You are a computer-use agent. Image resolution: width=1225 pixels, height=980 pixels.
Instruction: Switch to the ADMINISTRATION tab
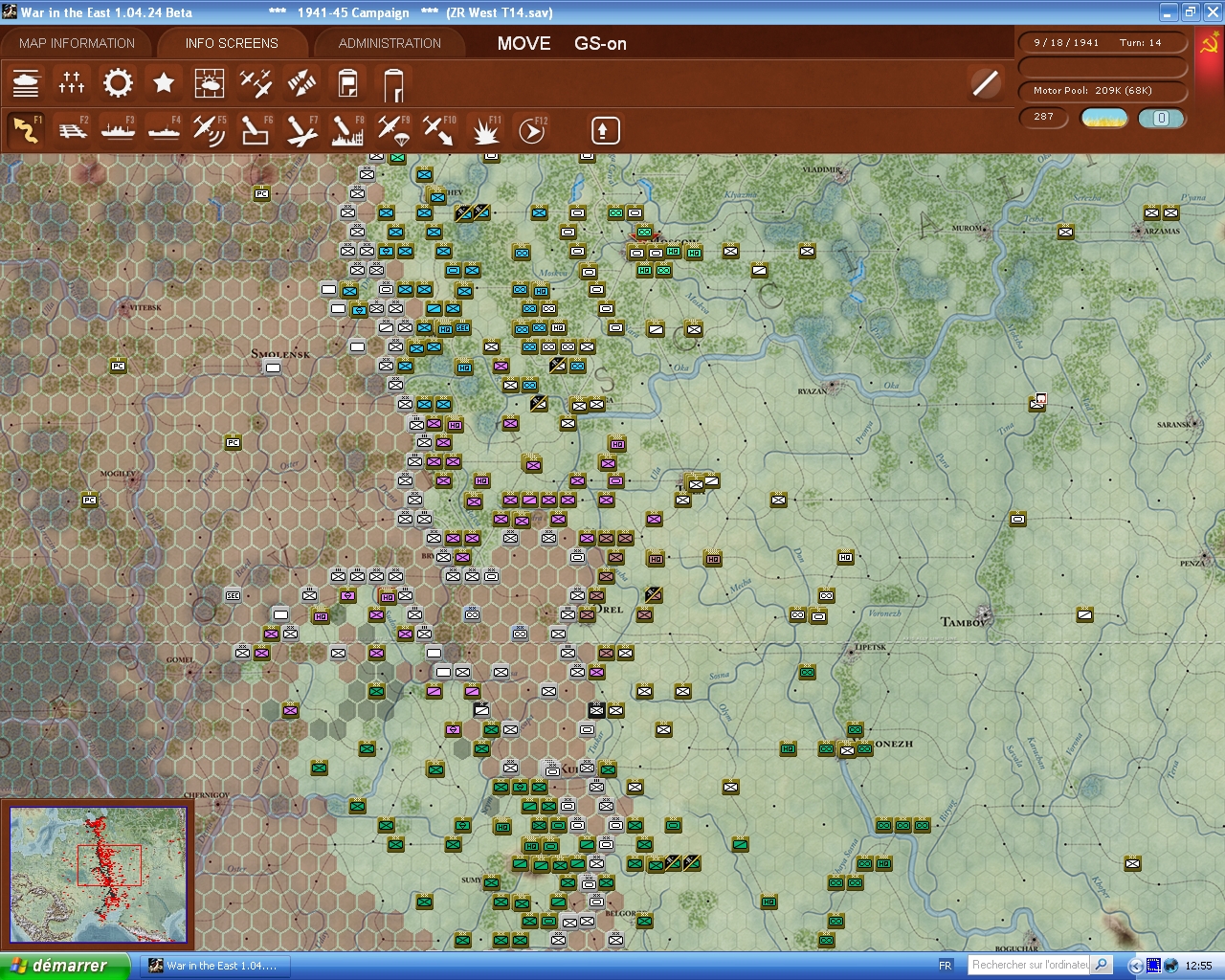point(390,43)
